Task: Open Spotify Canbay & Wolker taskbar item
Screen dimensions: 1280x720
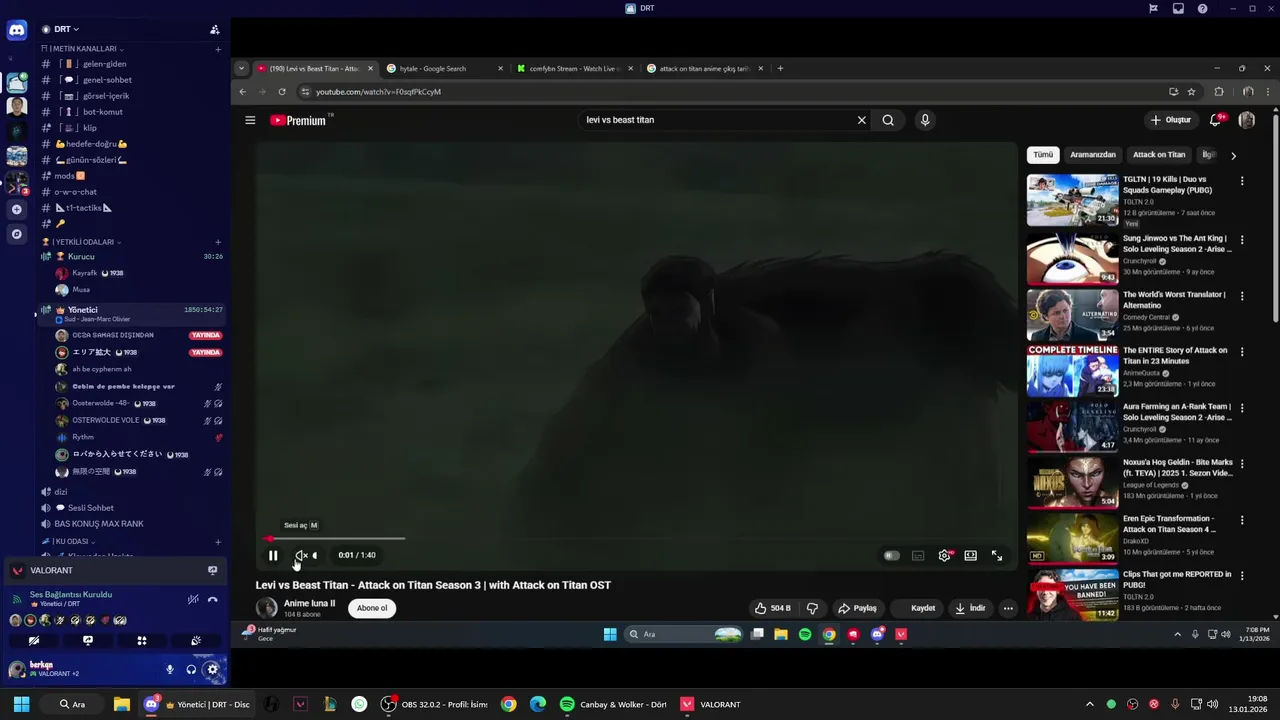Action: pyautogui.click(x=614, y=704)
